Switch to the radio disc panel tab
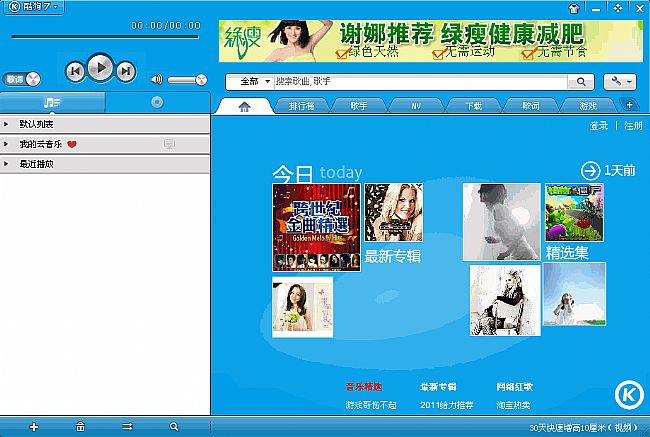 (x=158, y=102)
